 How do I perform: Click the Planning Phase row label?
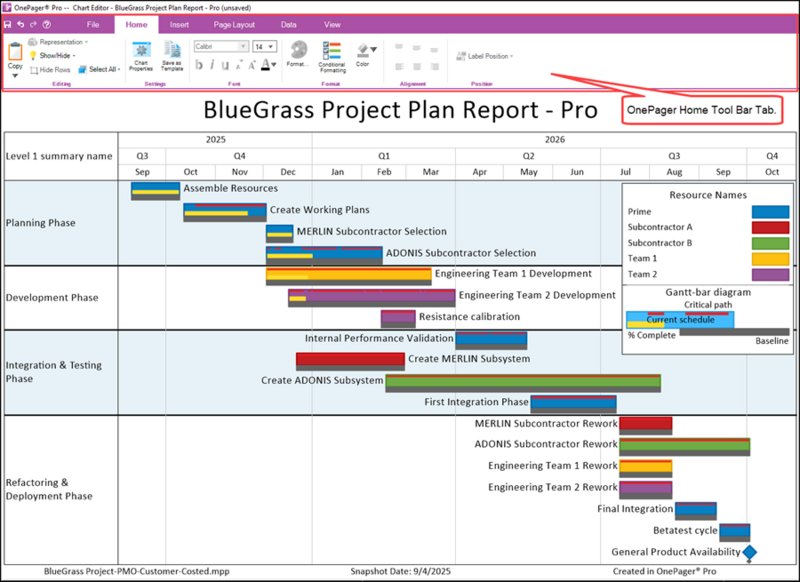(x=40, y=223)
